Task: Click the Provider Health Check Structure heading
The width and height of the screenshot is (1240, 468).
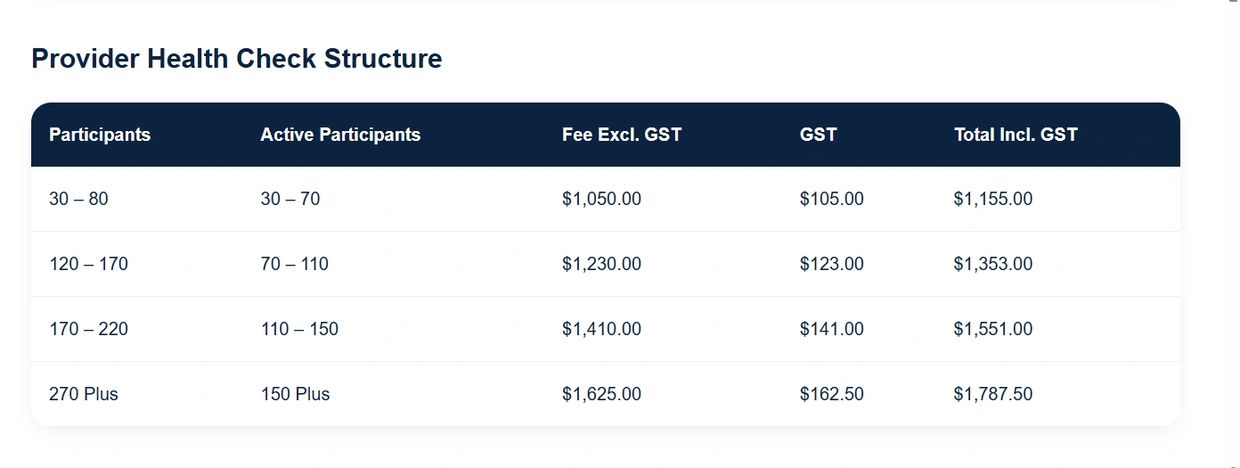Action: [236, 59]
